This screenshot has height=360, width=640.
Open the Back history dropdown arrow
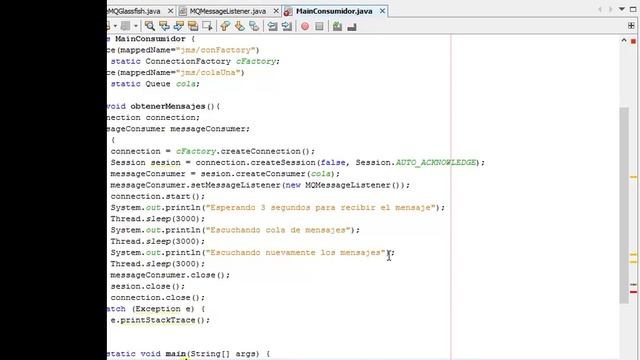[115, 26]
